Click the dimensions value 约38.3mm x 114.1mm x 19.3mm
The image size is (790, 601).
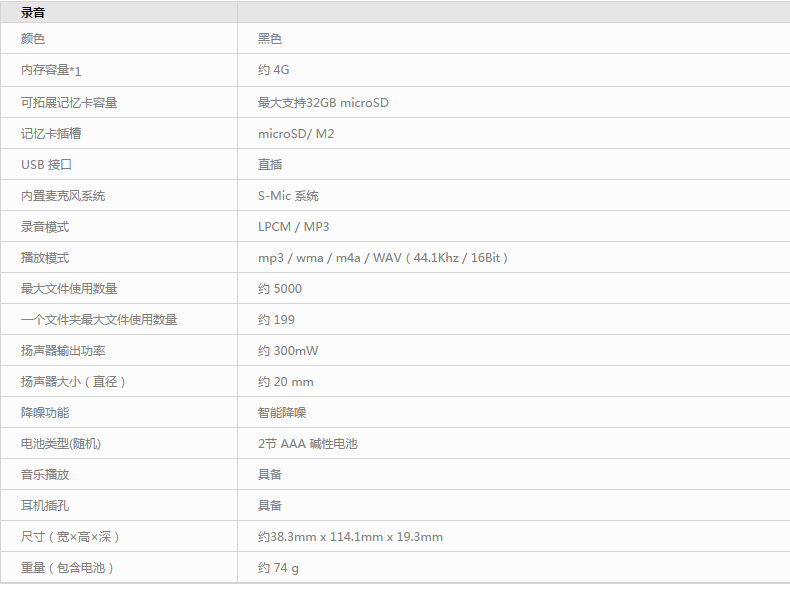[x=350, y=537]
